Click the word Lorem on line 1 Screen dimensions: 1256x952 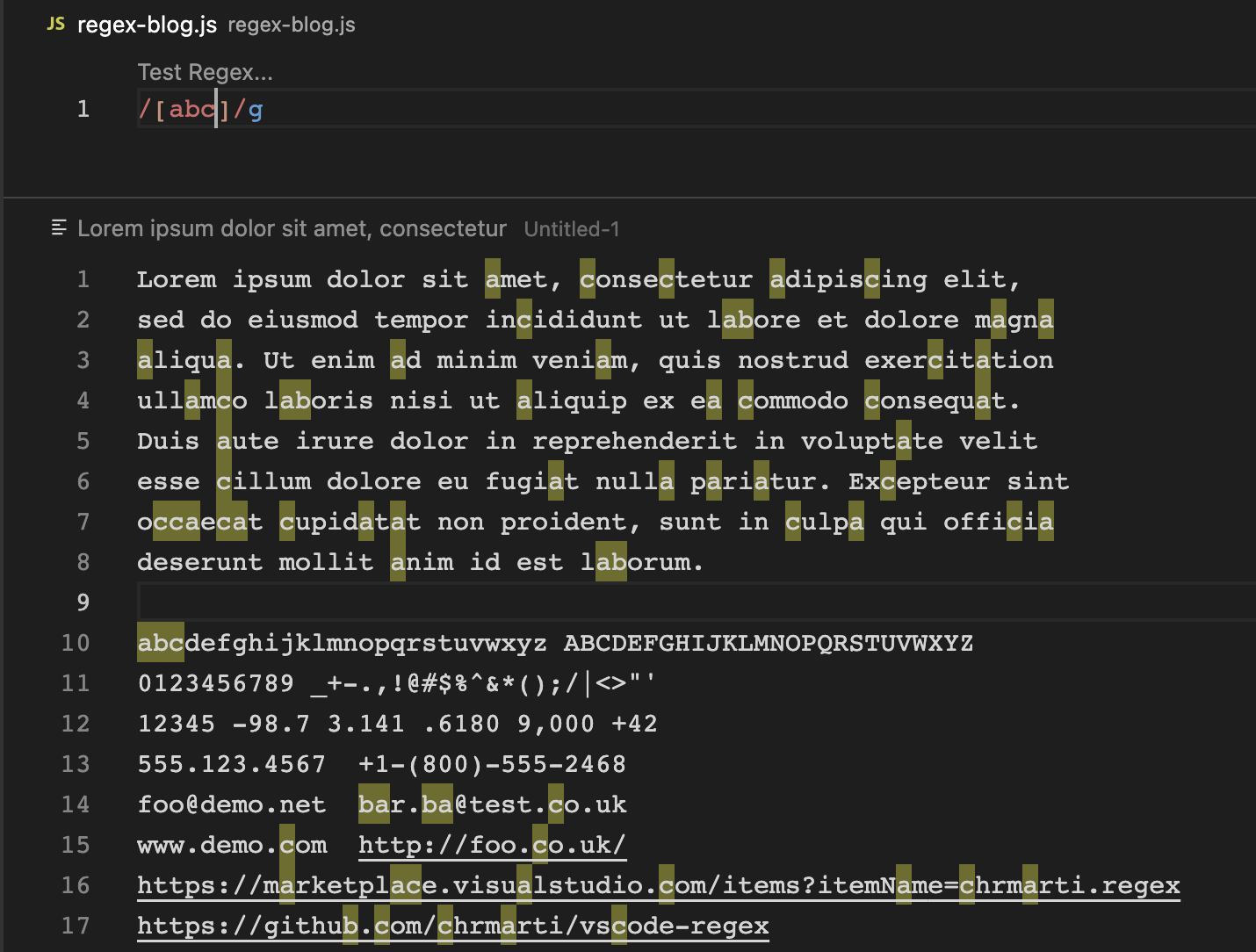(x=177, y=279)
